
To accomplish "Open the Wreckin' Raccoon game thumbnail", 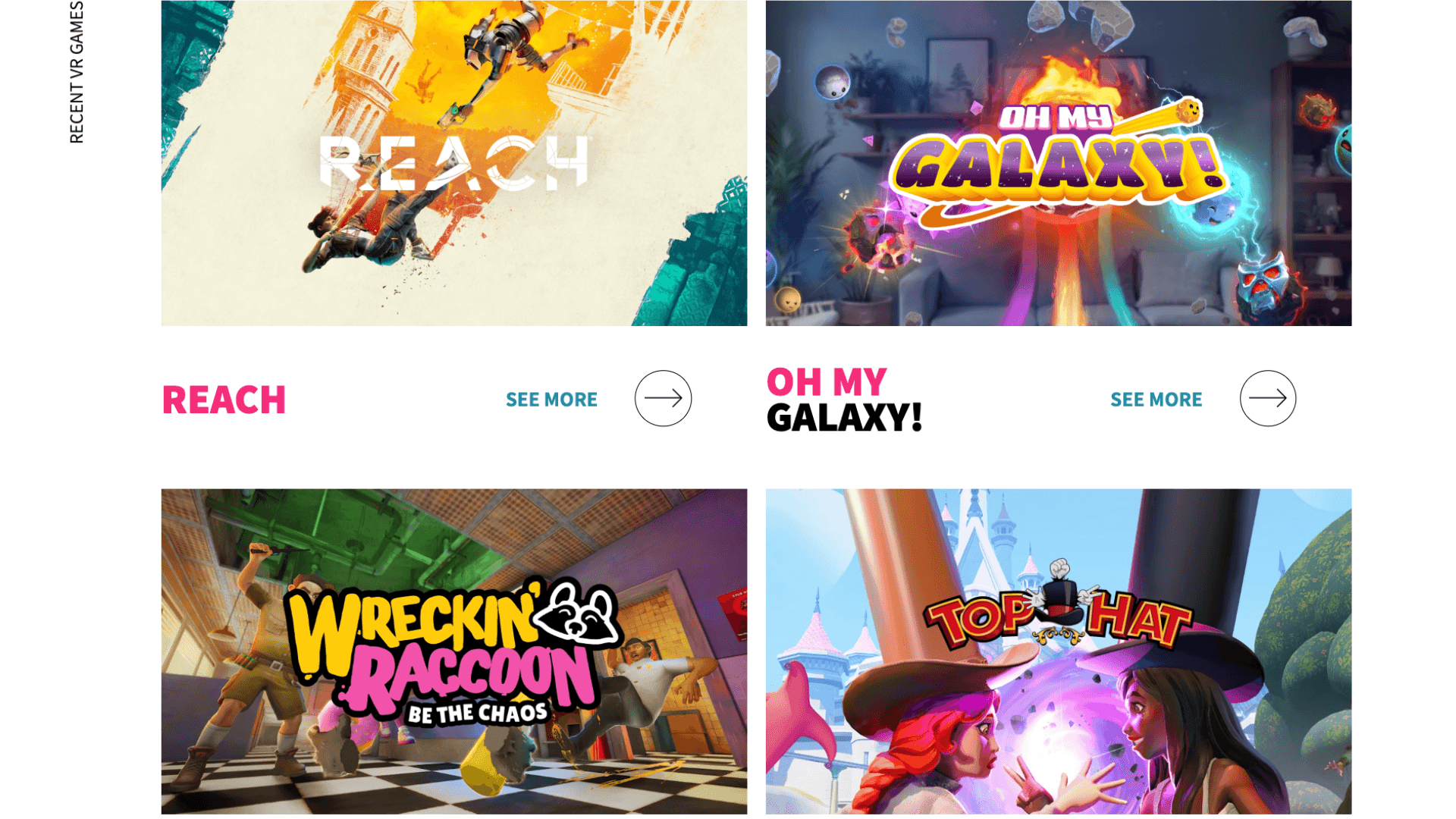I will click(x=453, y=651).
